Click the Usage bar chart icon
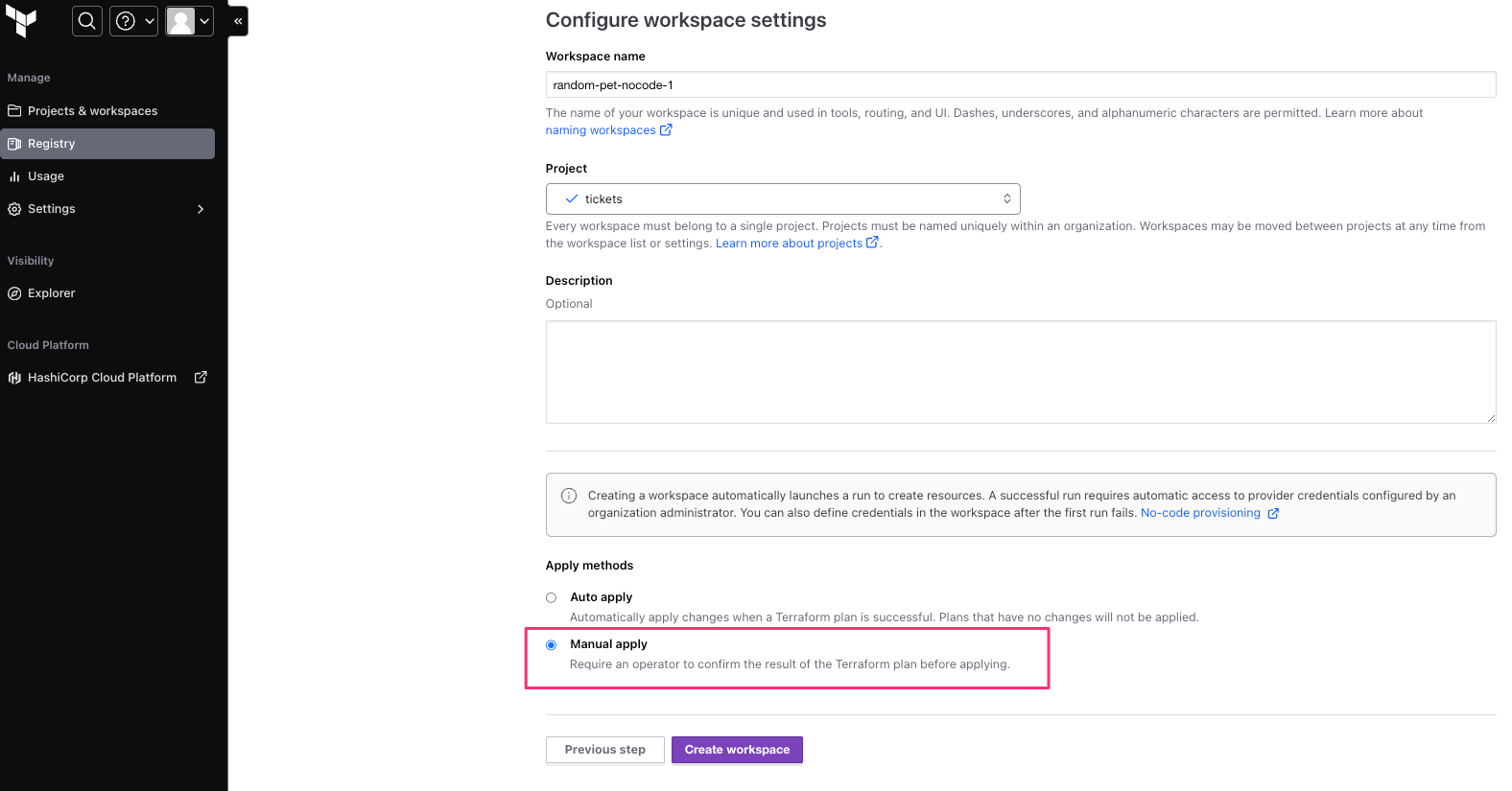Viewport: 1512px width, 791px height. pos(14,176)
